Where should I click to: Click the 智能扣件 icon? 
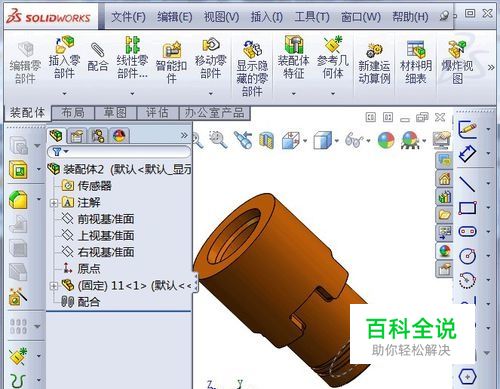pyautogui.click(x=171, y=50)
